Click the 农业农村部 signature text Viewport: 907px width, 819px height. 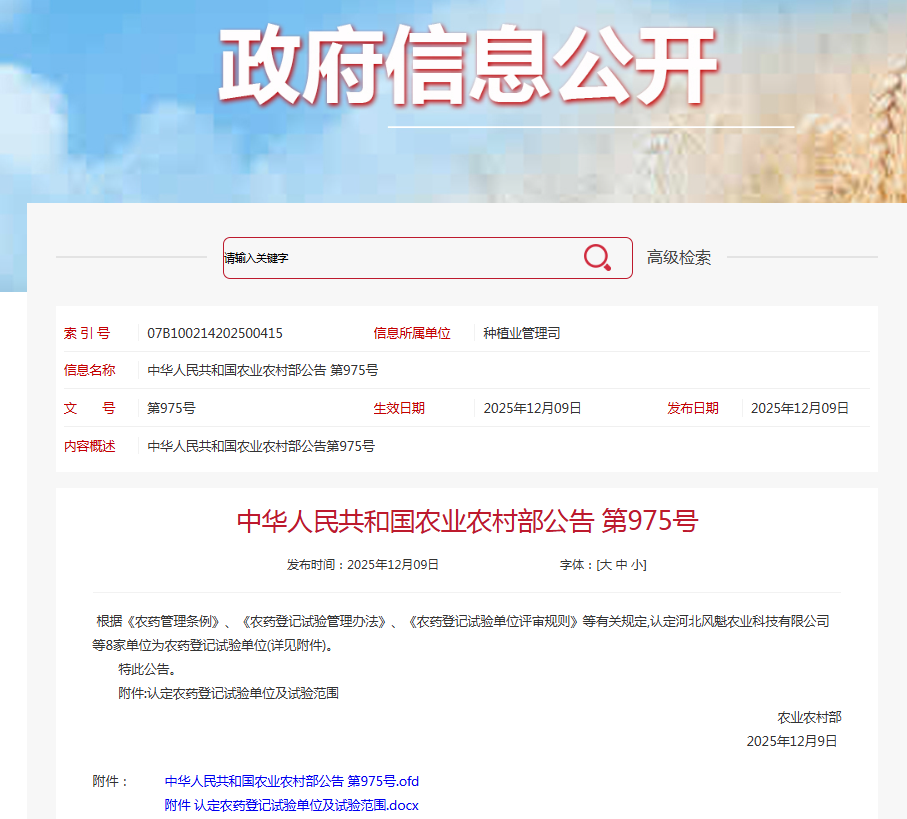pyautogui.click(x=809, y=717)
